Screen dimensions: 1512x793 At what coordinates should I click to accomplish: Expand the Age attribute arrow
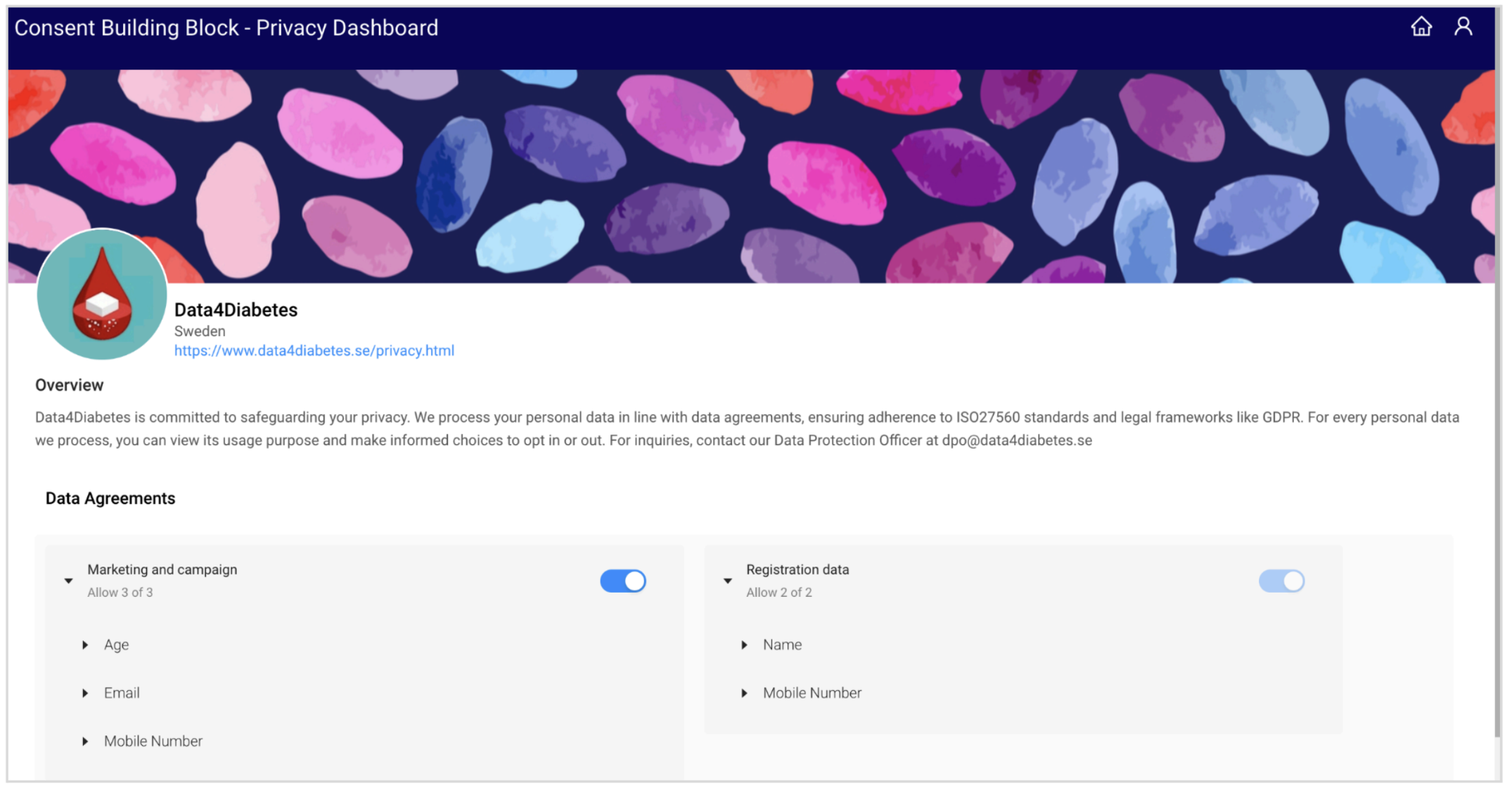point(85,645)
